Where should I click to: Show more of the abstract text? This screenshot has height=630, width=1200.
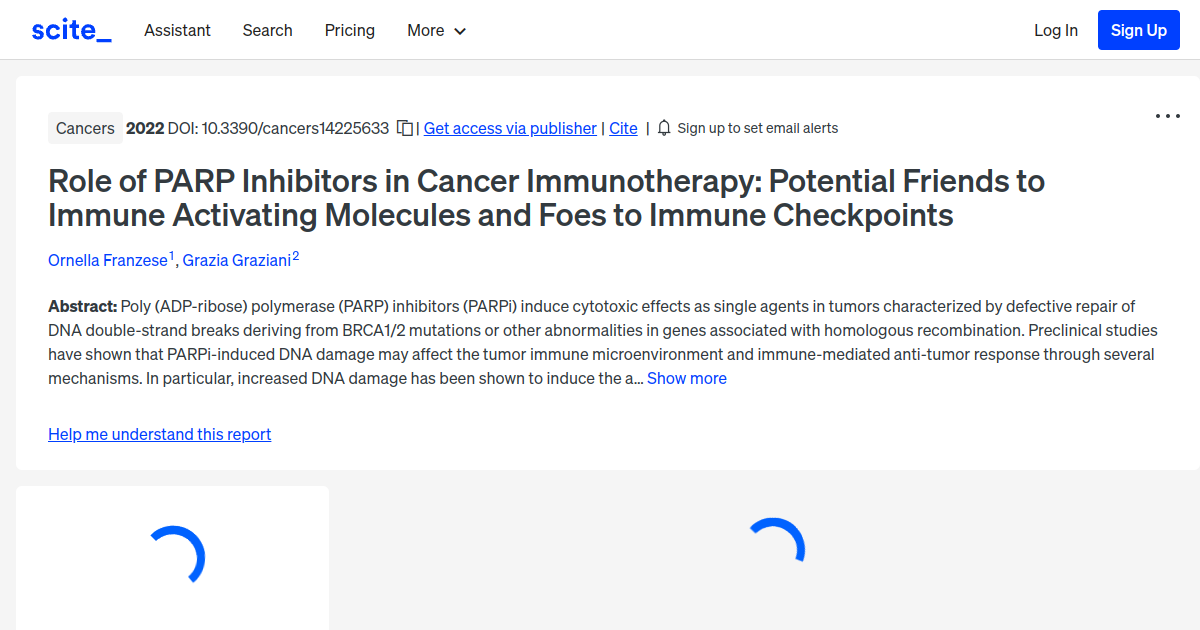(686, 378)
